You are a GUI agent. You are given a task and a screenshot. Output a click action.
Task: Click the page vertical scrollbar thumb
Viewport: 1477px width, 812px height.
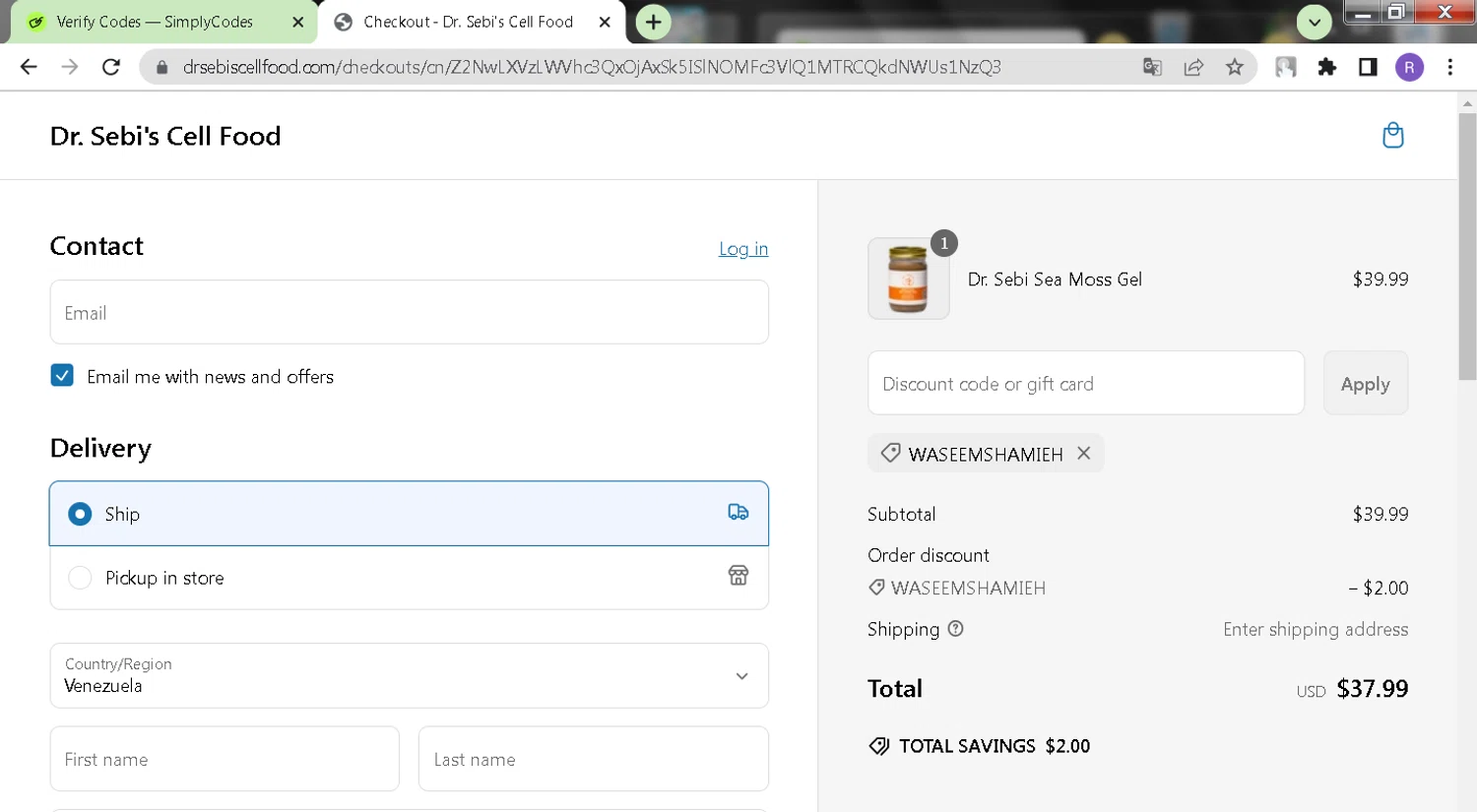click(x=1467, y=246)
